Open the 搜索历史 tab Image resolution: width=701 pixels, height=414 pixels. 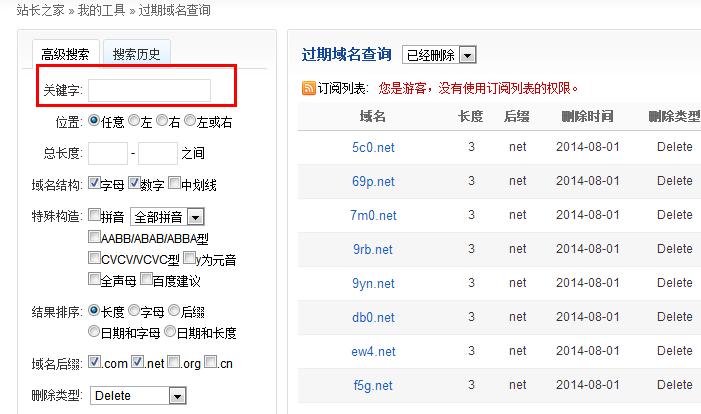[x=136, y=54]
